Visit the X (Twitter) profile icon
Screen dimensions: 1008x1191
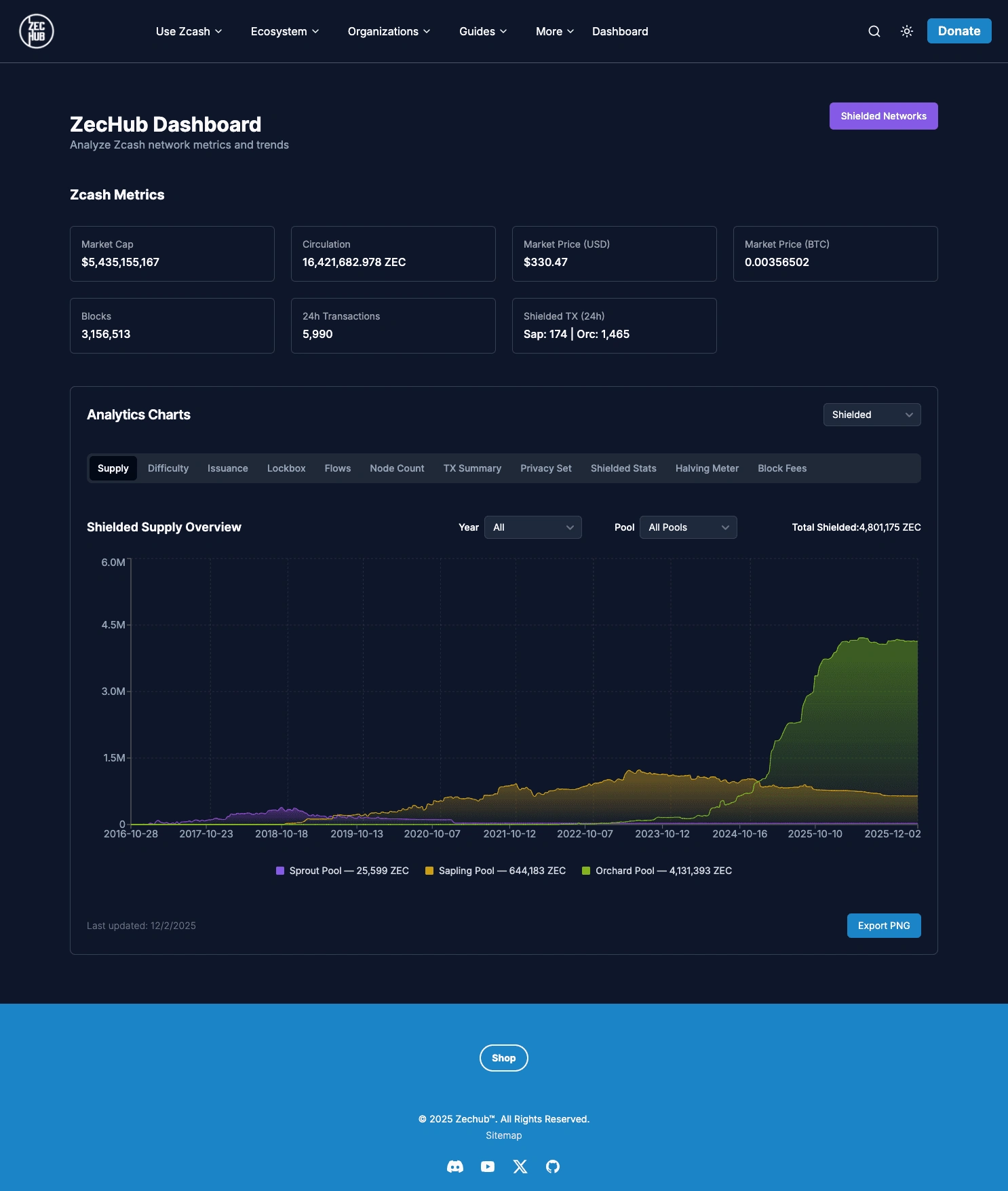[520, 1167]
